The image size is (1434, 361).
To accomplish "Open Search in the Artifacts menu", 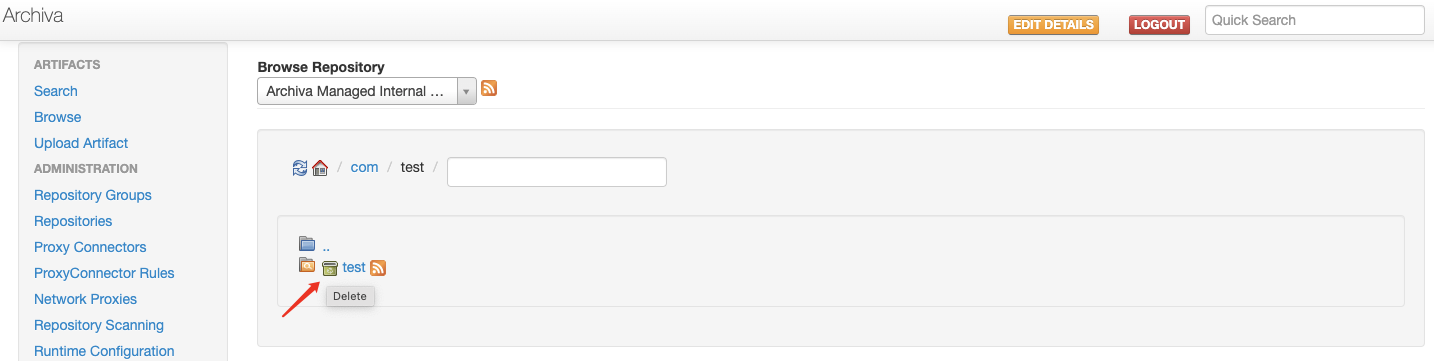I will (56, 91).
